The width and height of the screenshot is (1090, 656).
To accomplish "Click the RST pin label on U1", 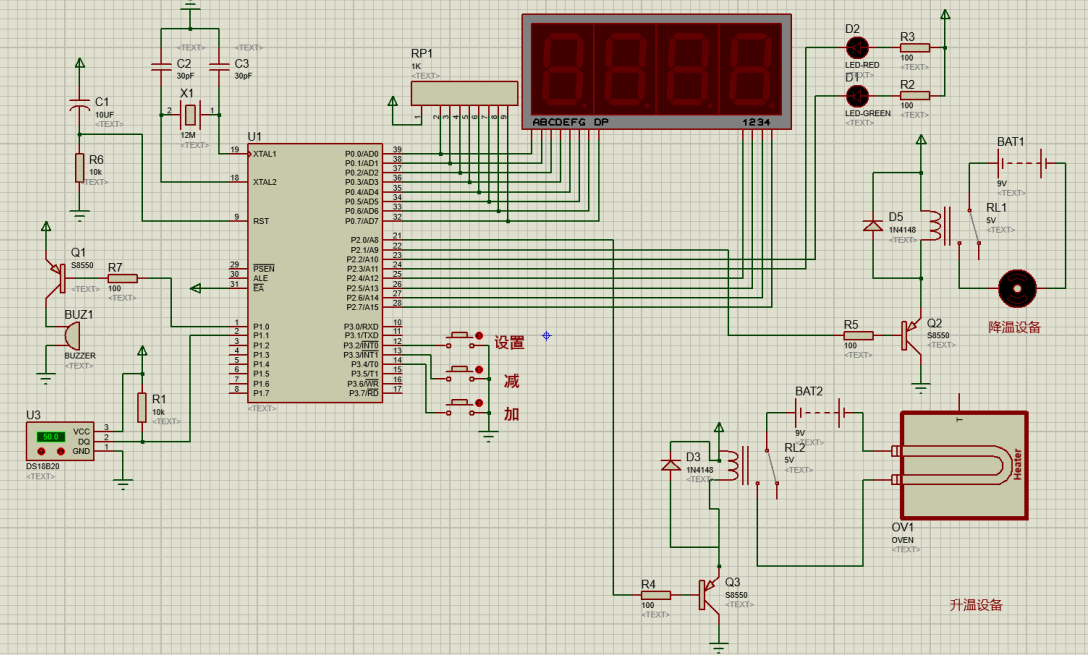I will tap(261, 221).
